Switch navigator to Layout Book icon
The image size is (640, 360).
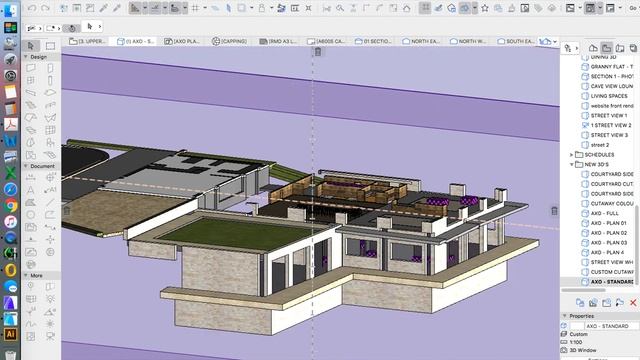click(620, 48)
